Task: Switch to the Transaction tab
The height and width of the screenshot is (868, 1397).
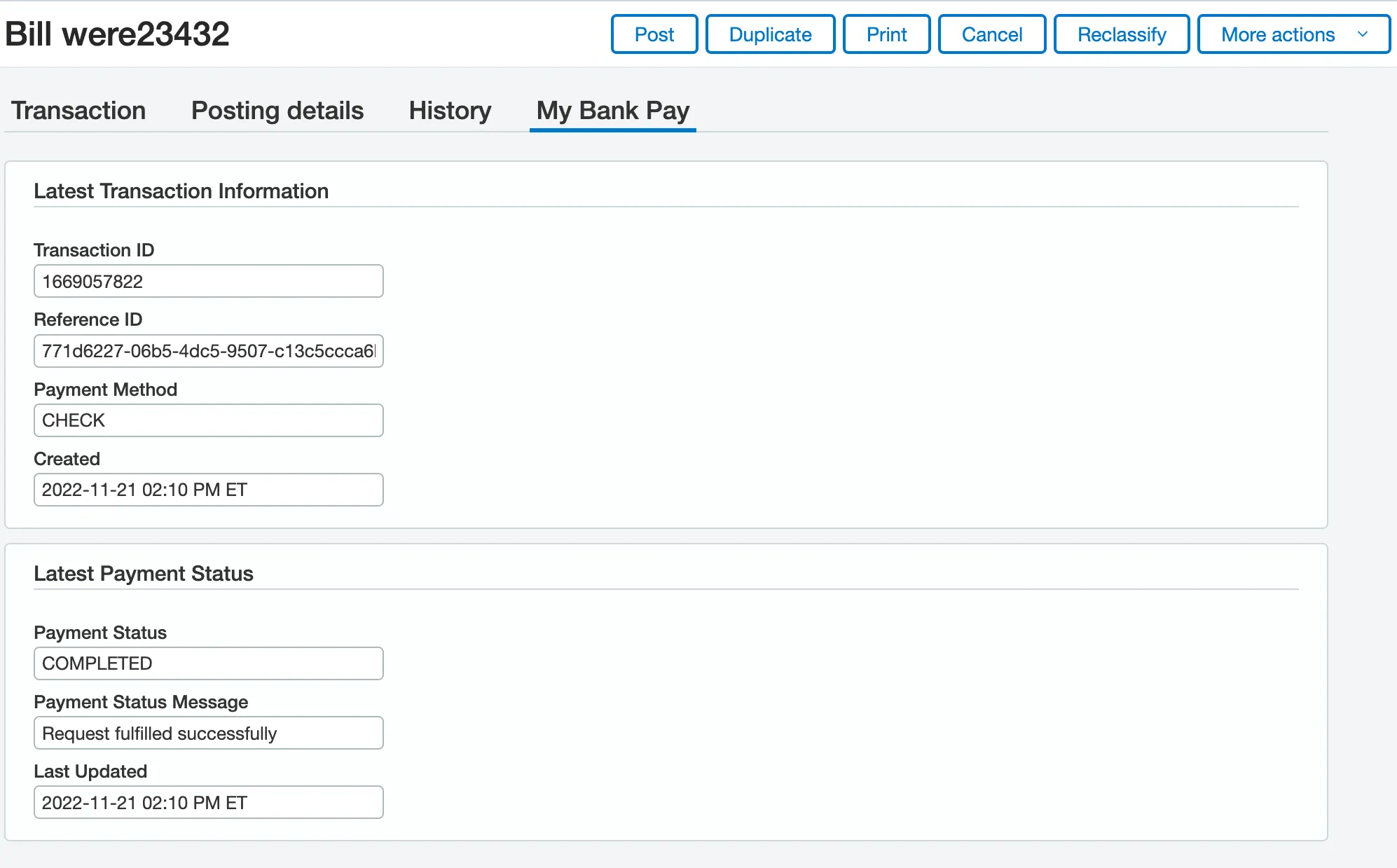Action: click(x=78, y=111)
